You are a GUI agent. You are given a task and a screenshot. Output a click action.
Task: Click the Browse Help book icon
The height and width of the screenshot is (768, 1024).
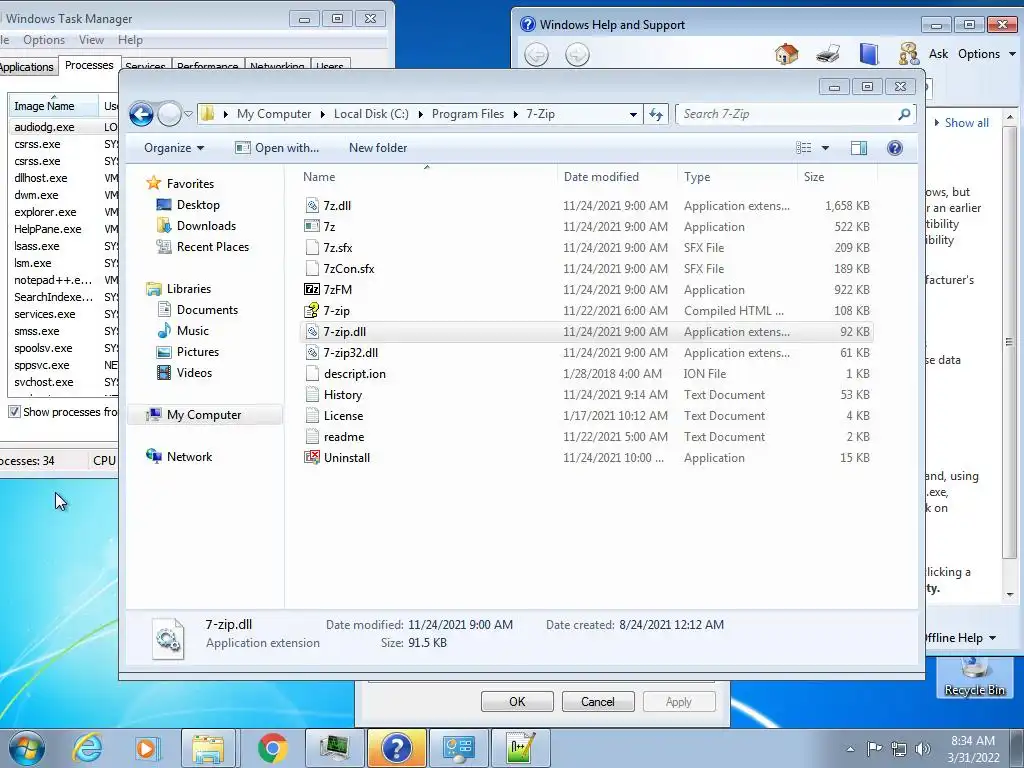click(869, 54)
